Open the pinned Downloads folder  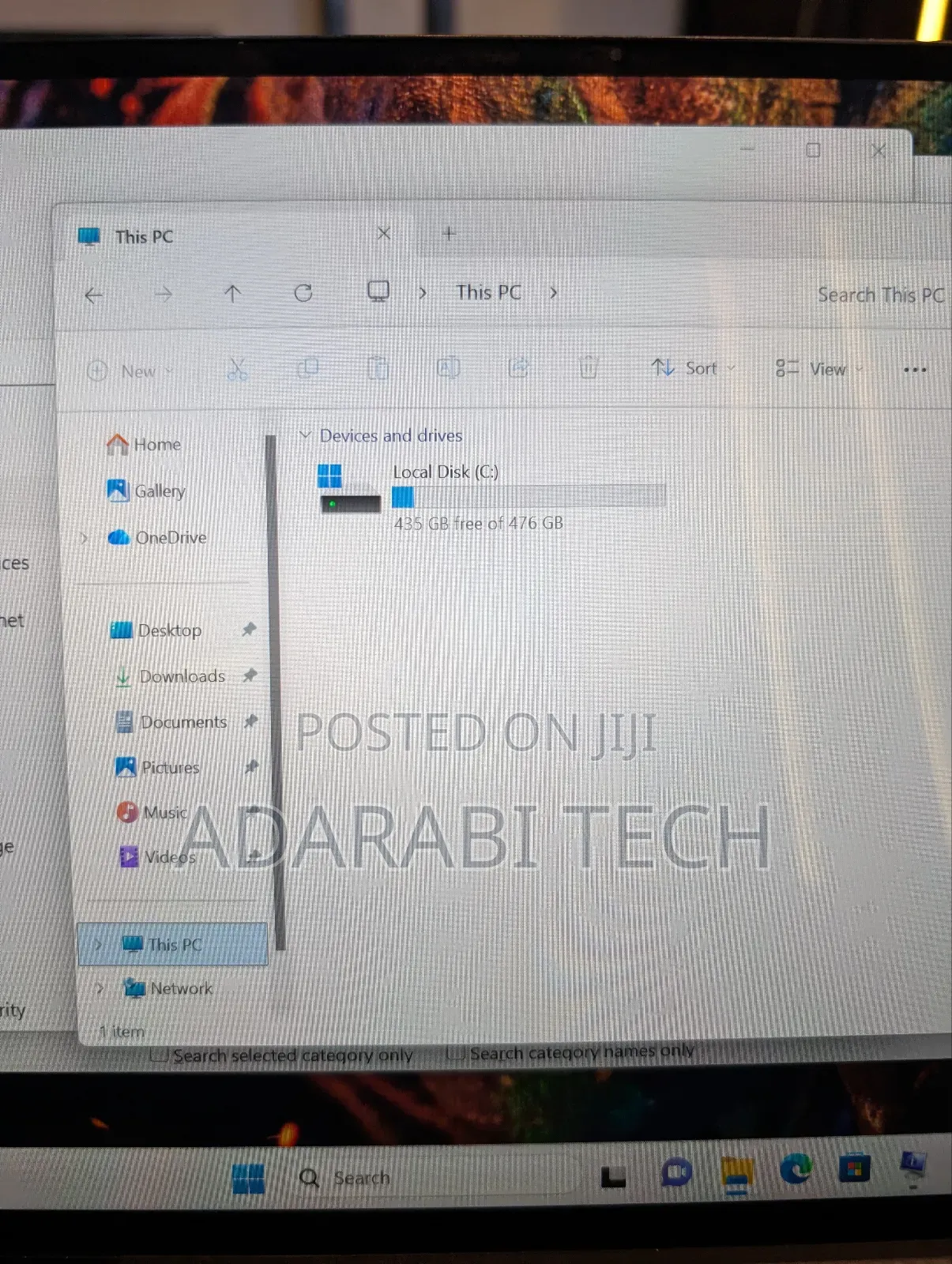[170, 676]
